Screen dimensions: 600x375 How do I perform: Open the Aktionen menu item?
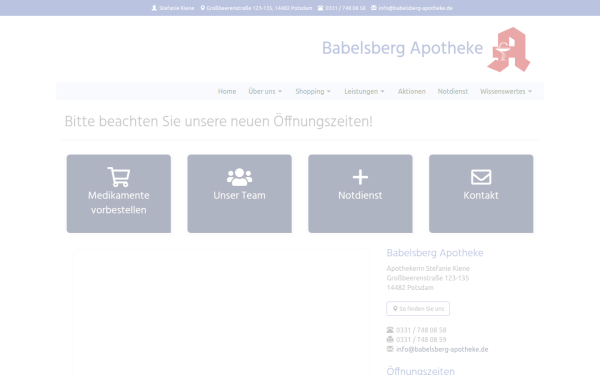click(x=412, y=91)
